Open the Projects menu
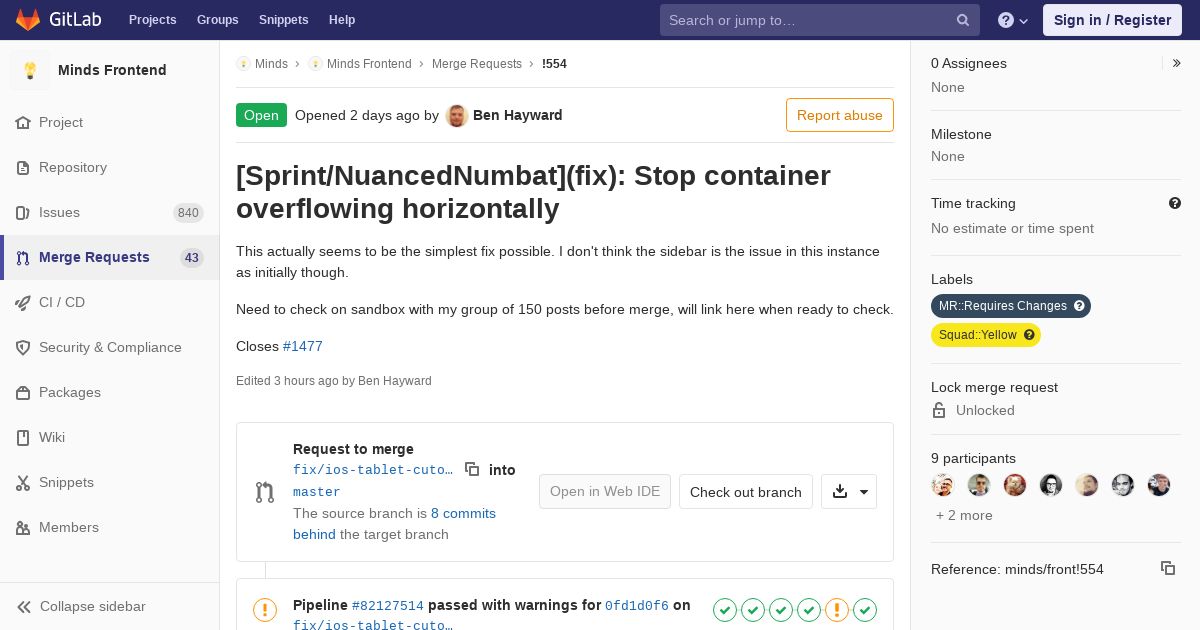 coord(153,20)
